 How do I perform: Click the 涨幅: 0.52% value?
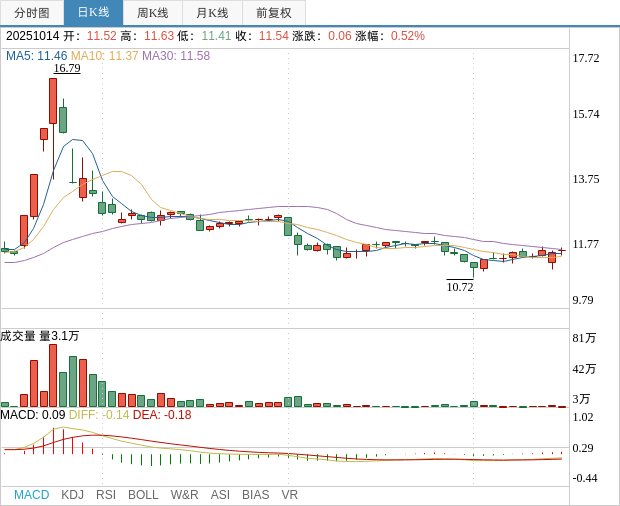click(x=390, y=36)
